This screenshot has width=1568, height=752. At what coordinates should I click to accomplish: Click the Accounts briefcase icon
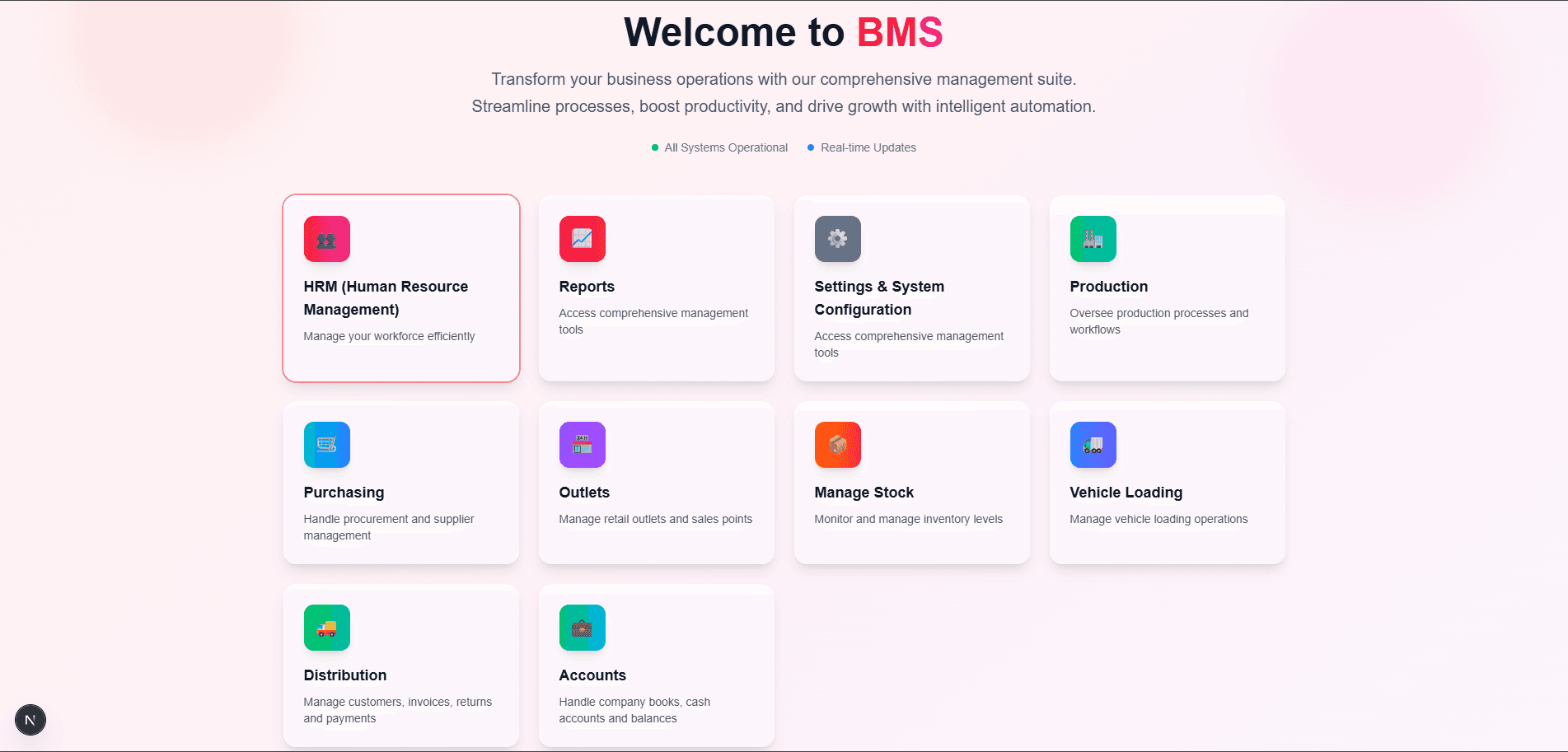(582, 628)
